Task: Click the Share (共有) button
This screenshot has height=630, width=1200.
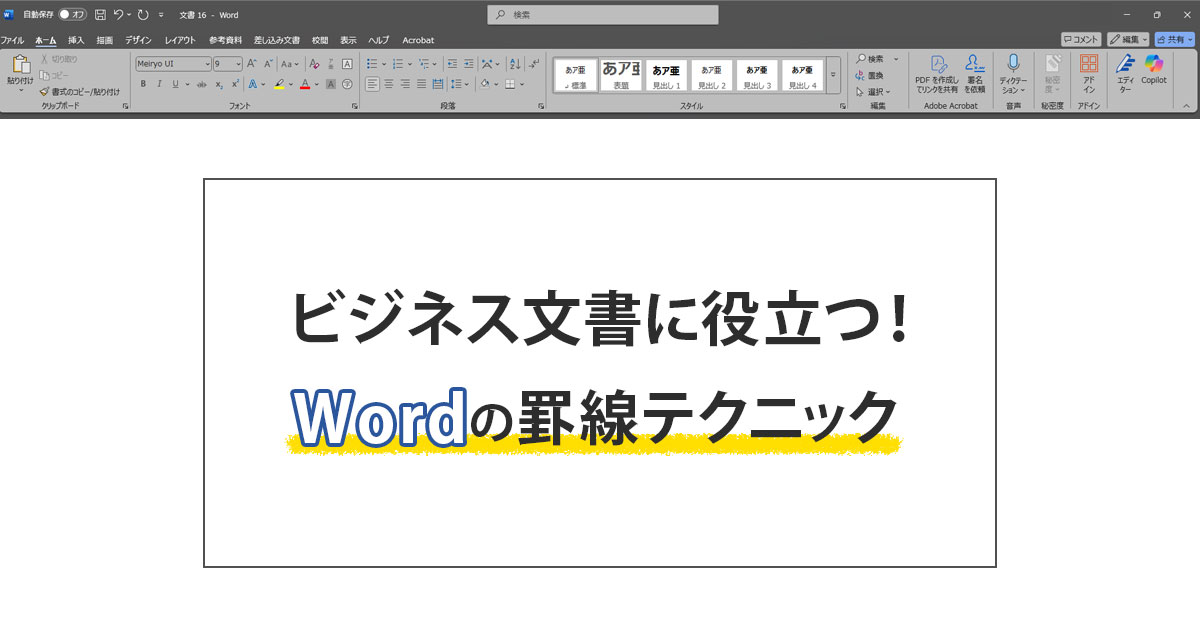Action: (1174, 39)
